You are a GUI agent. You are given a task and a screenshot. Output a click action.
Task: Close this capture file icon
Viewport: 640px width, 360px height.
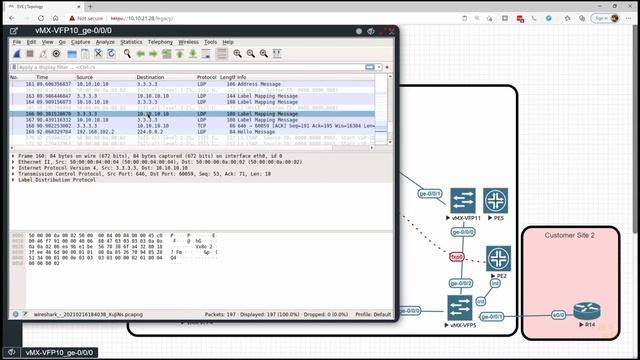pos(98,54)
